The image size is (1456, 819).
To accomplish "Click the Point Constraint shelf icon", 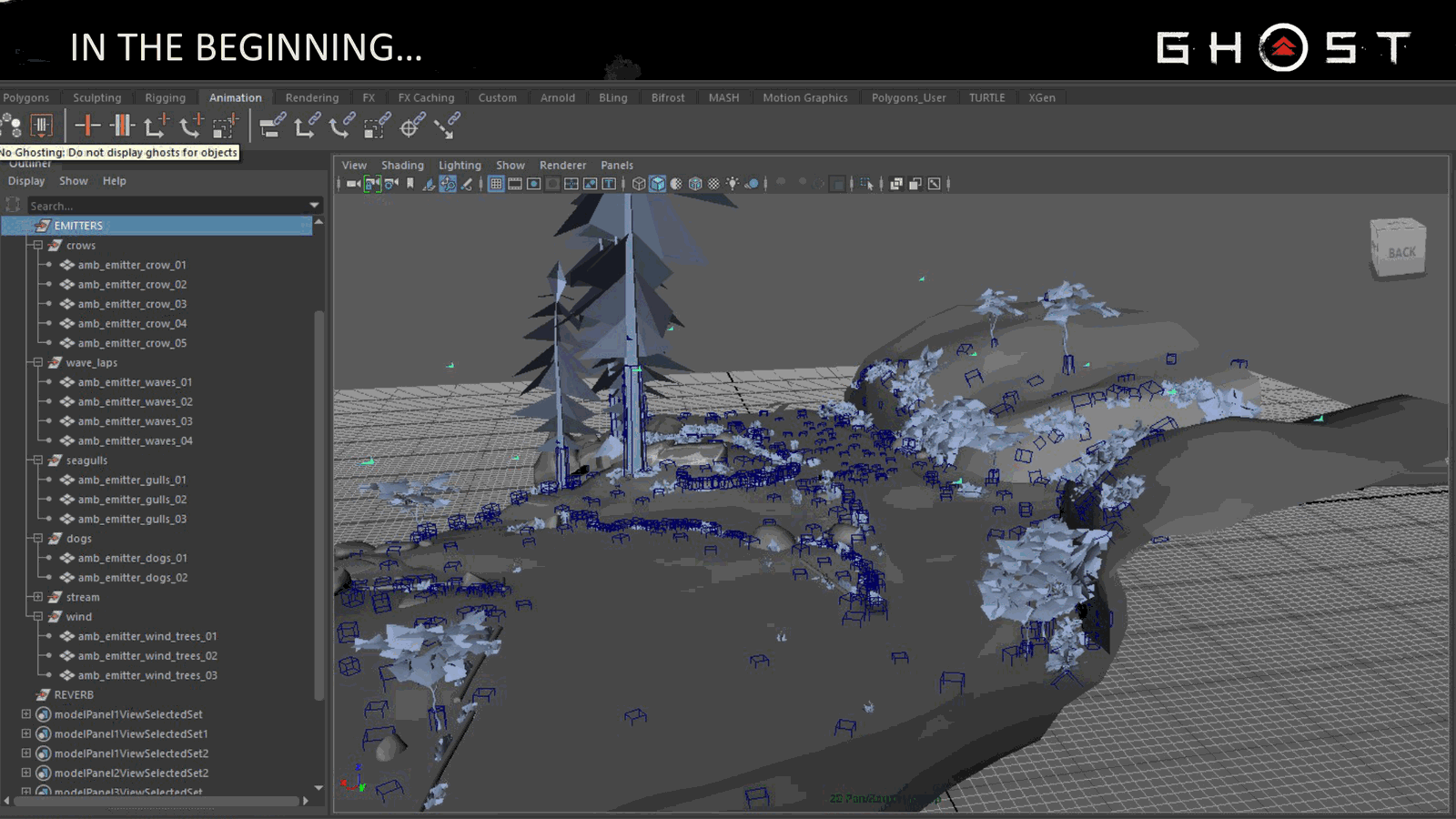I will click(307, 125).
